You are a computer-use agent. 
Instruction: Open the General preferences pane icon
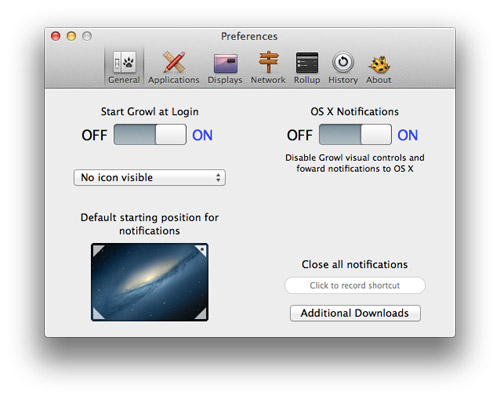[124, 62]
